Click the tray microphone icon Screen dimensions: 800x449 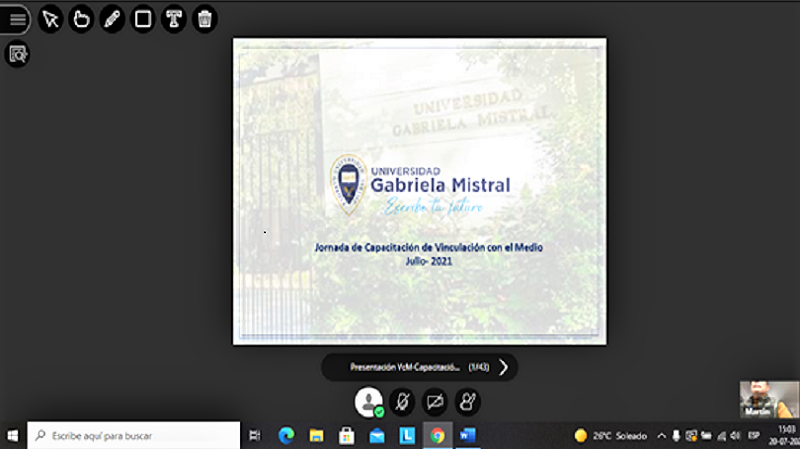pyautogui.click(x=676, y=436)
